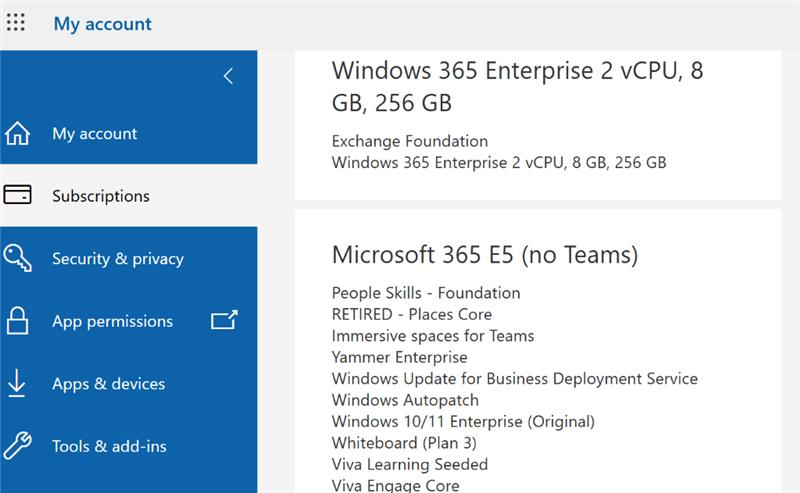800x493 pixels.
Task: Click the external link icon beside App permissions
Action: click(x=224, y=320)
